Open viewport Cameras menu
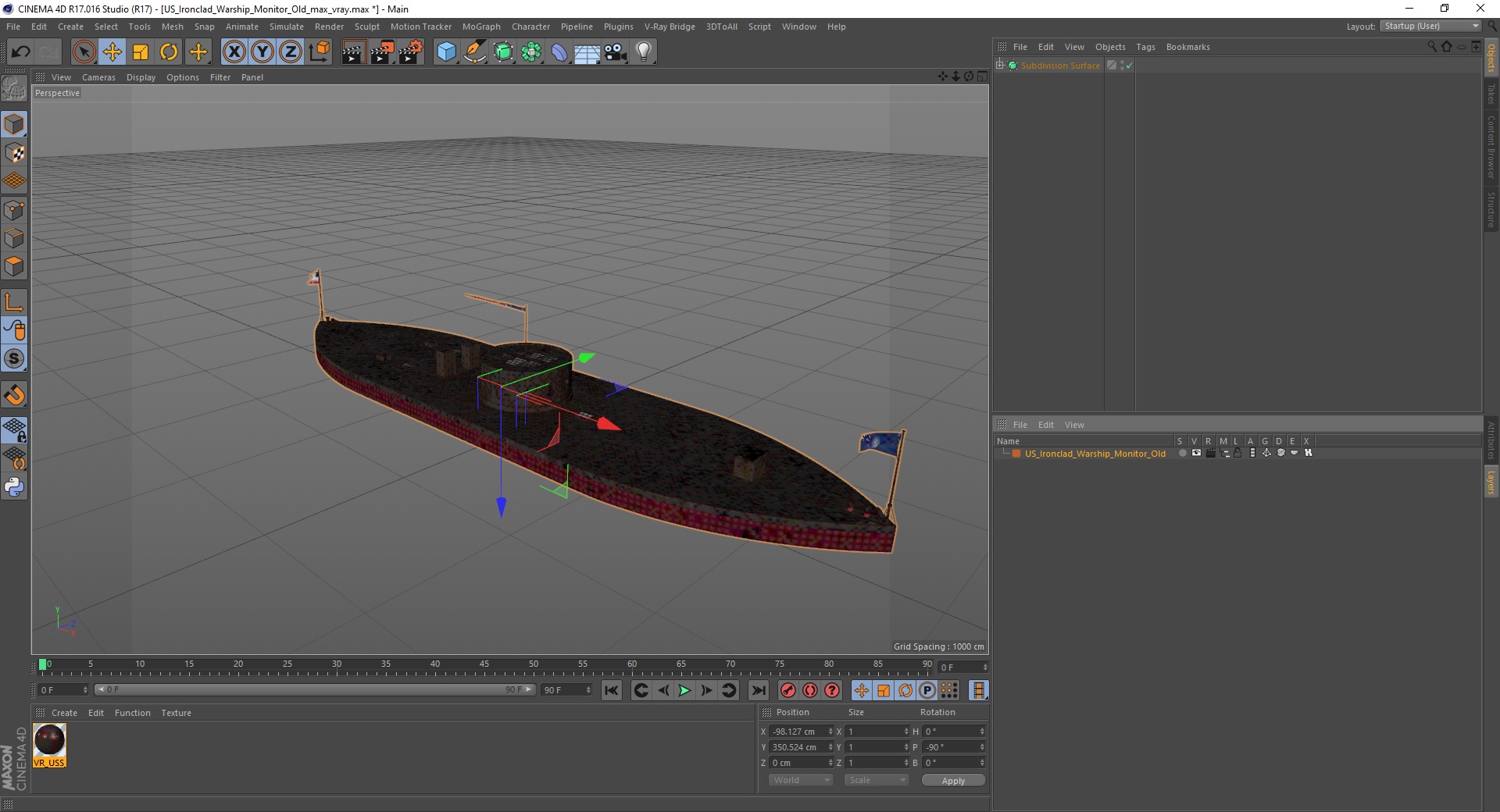 [98, 77]
